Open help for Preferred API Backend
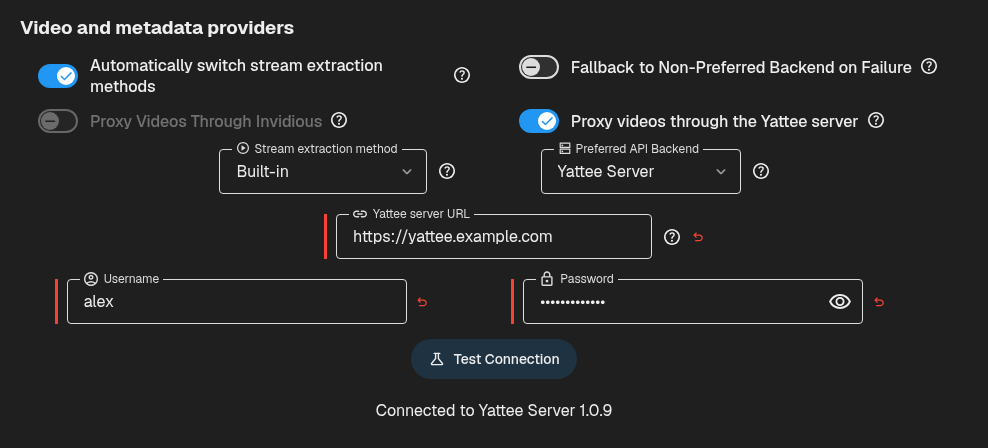This screenshot has height=448, width=988. click(761, 171)
